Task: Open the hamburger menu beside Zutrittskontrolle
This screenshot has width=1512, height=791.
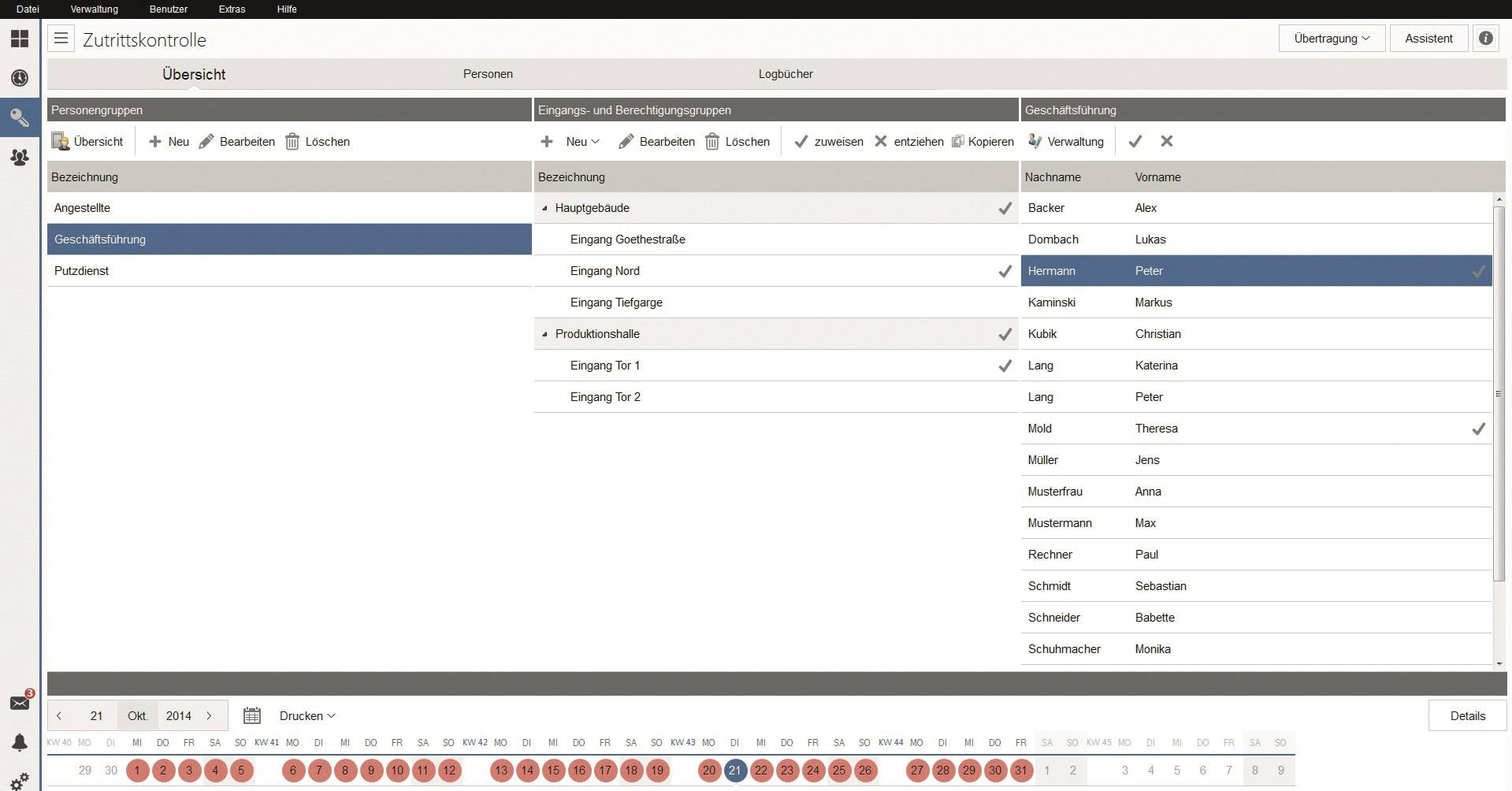Action: [x=61, y=38]
